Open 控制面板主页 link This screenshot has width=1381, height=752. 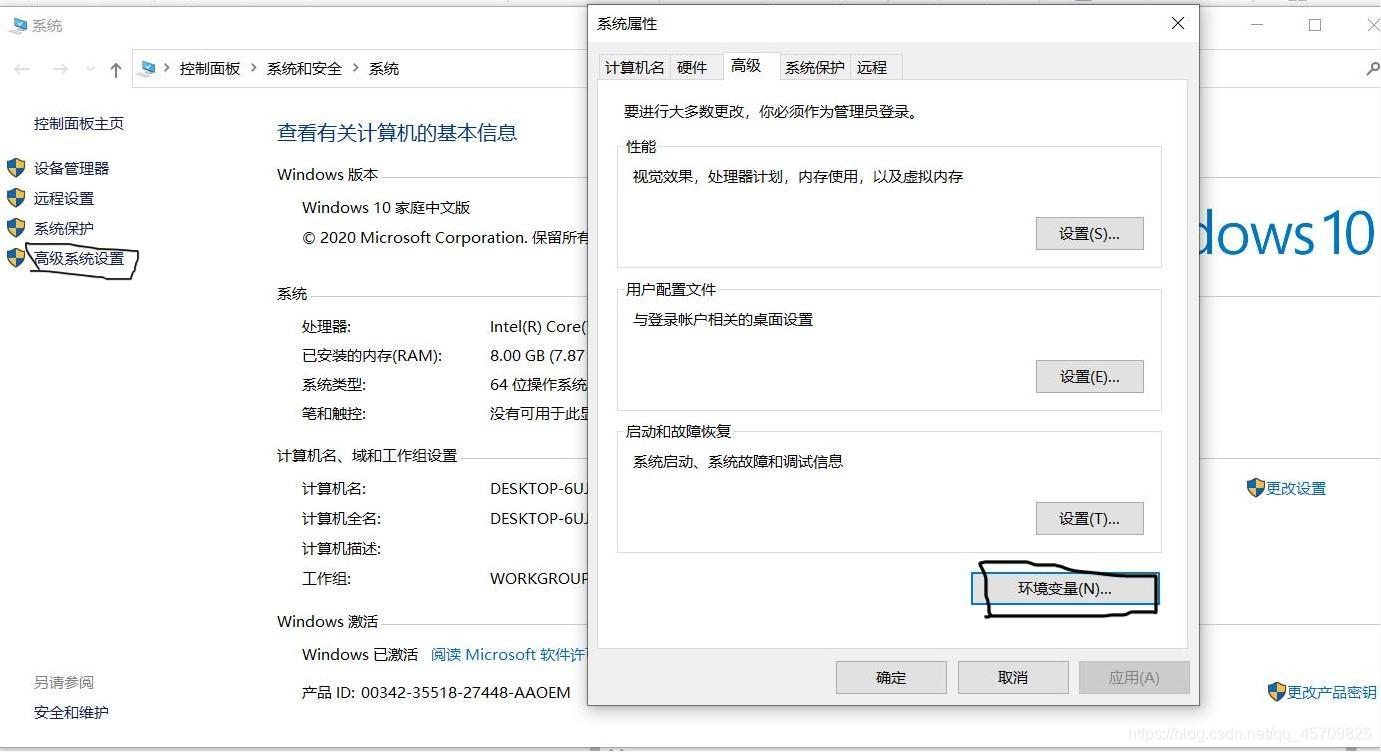(x=79, y=124)
